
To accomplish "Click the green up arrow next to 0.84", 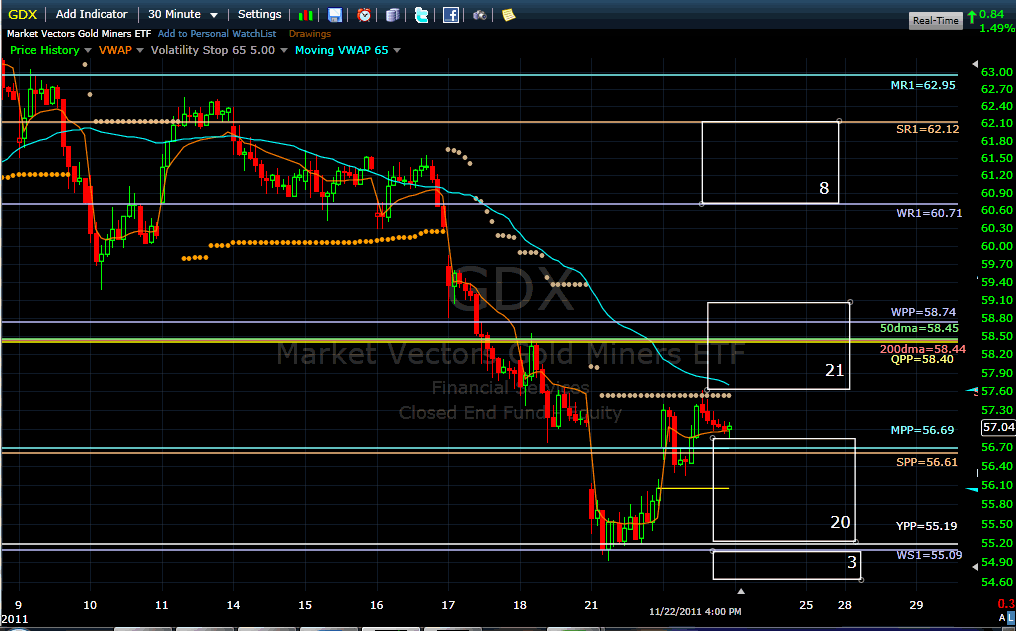I will click(972, 17).
